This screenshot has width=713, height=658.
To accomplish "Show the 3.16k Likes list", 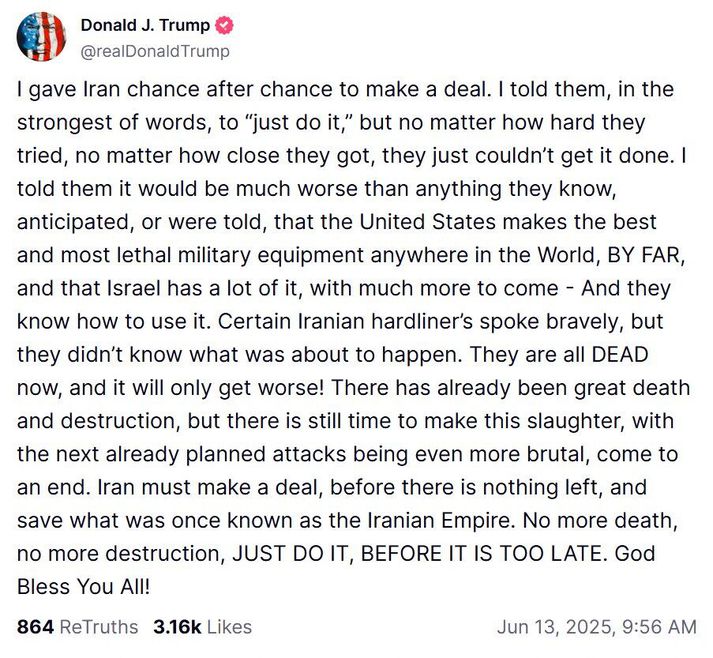I will (202, 627).
